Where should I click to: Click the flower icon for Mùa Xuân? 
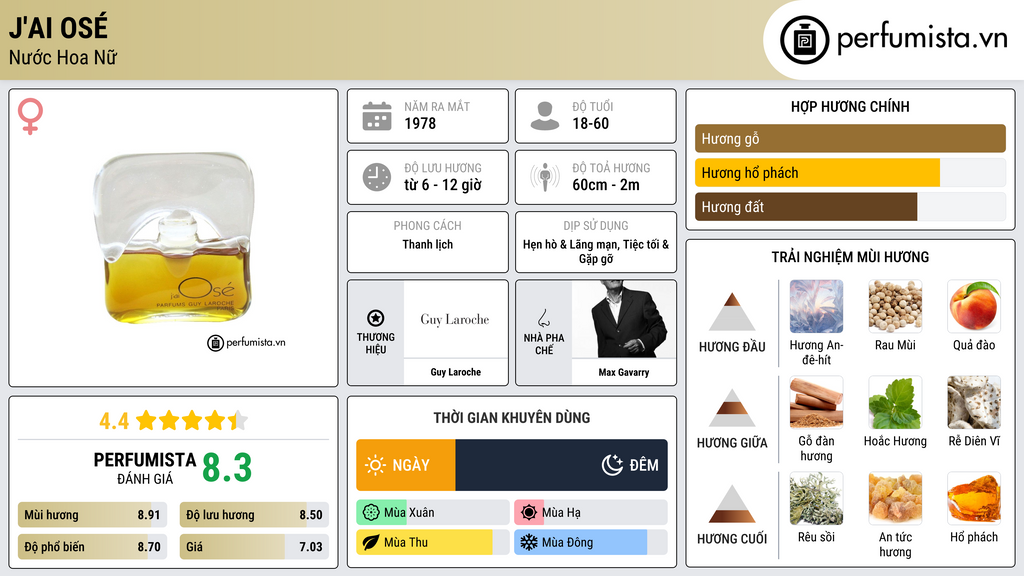pos(371,513)
